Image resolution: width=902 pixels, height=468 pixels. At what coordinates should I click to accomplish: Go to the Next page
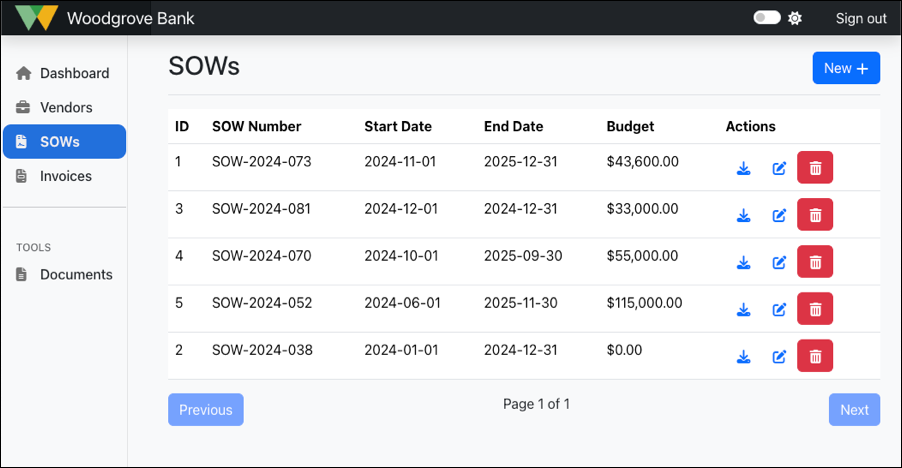(x=853, y=410)
